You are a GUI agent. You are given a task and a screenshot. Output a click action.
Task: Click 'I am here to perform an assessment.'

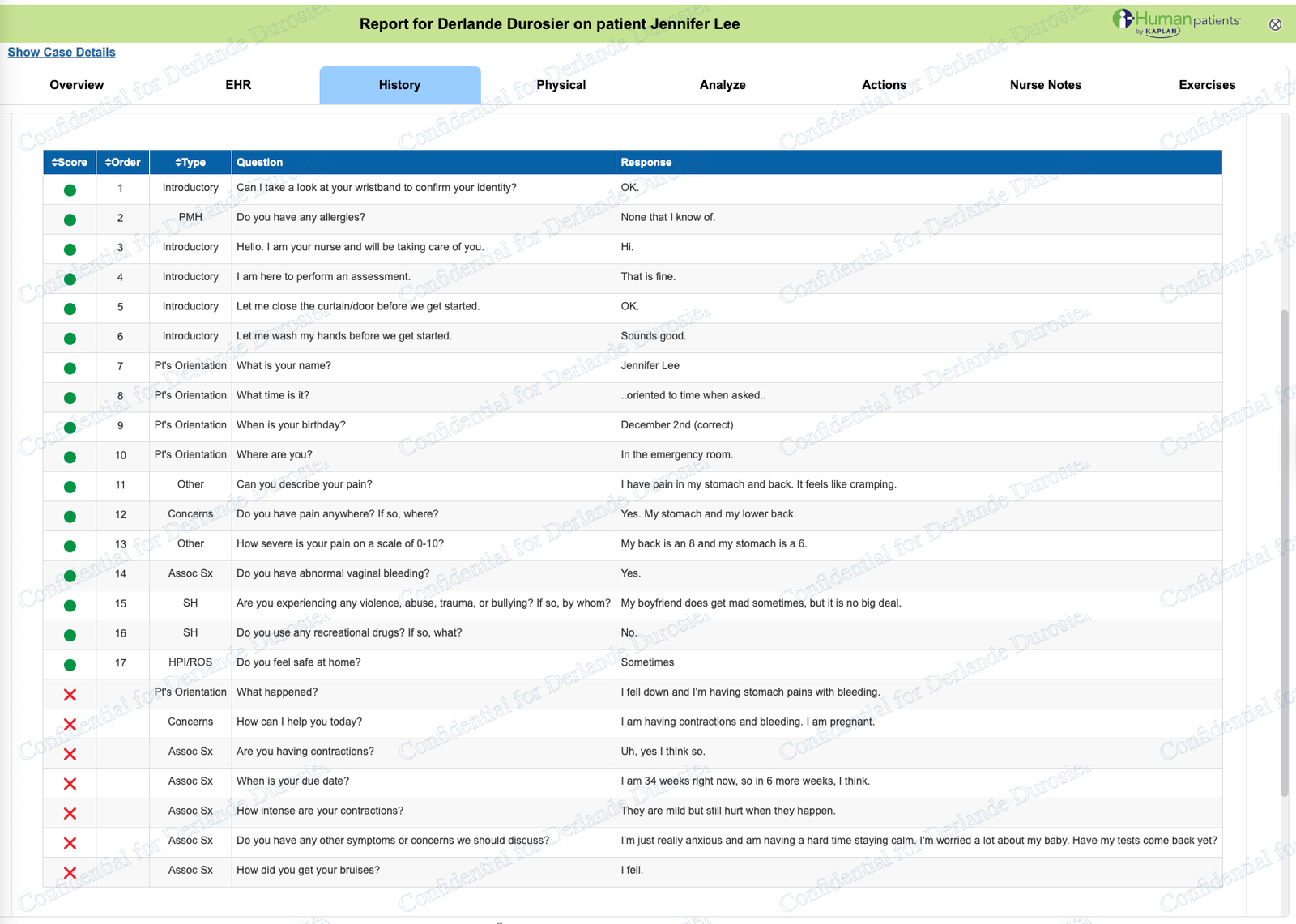pyautogui.click(x=323, y=276)
